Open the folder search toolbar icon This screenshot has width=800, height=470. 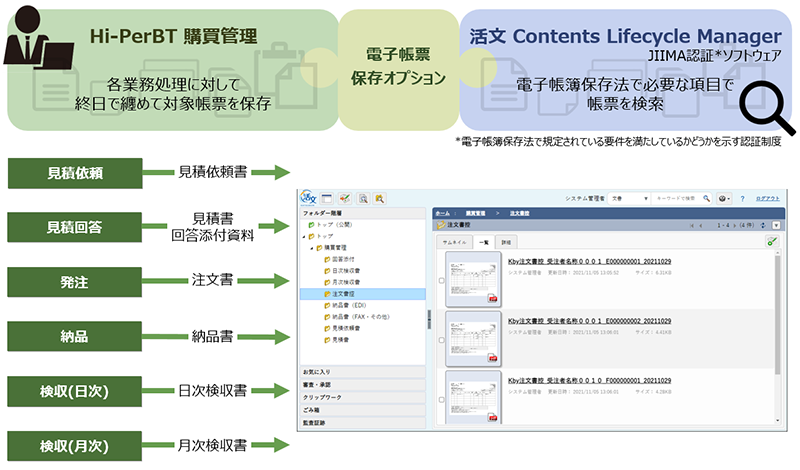(x=380, y=199)
